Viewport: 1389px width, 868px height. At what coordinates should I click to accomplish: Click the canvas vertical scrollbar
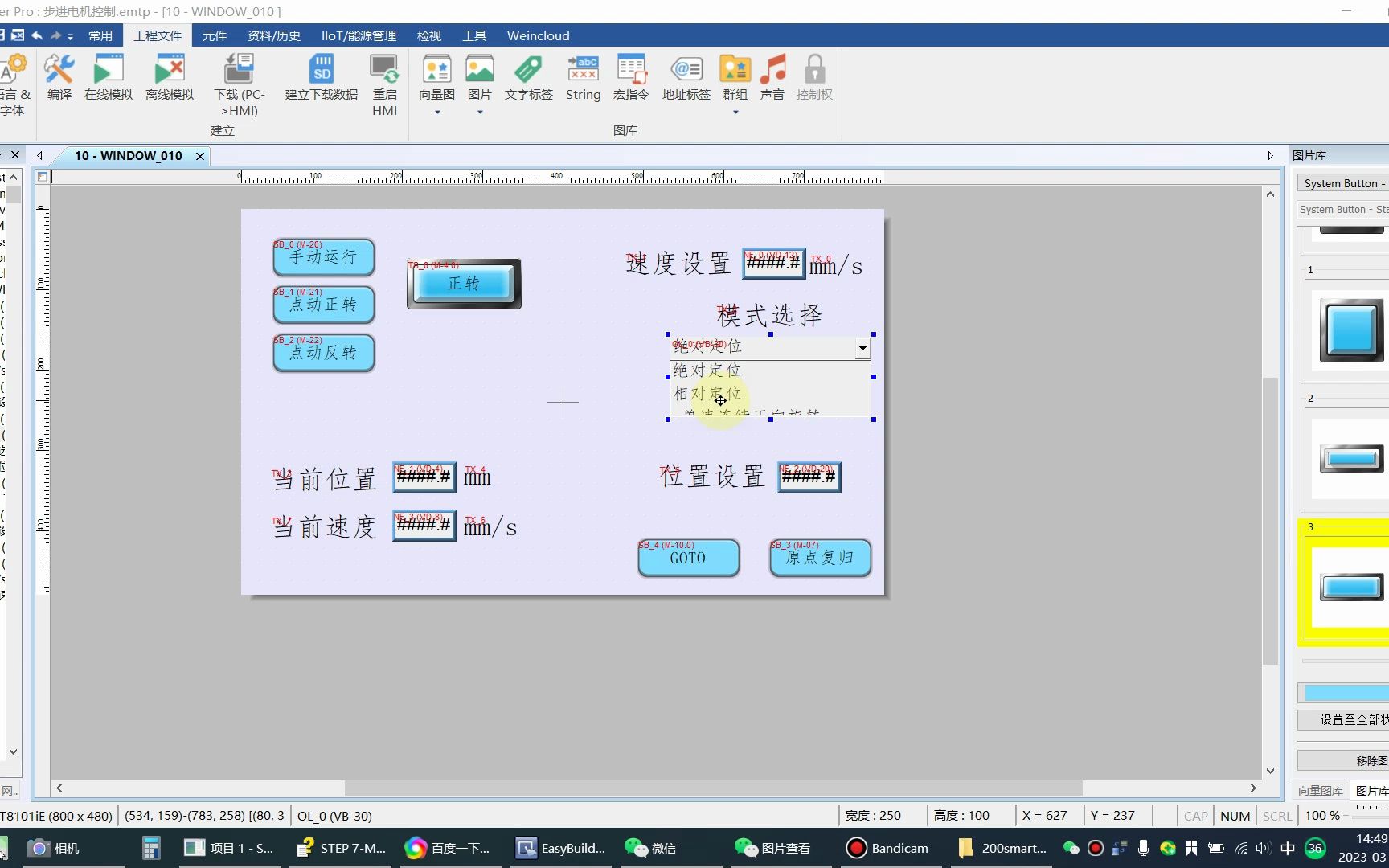(x=1270, y=521)
